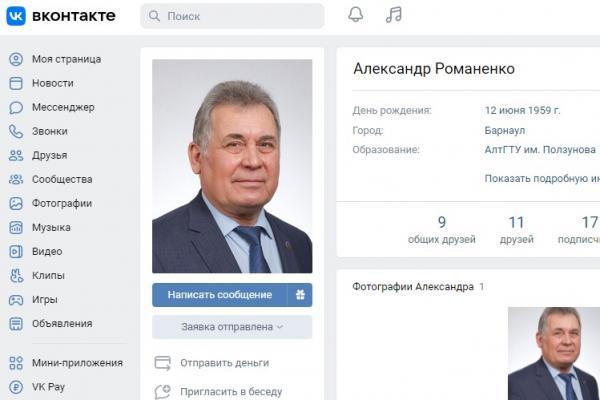Viewport: 600px width, 400px height.
Task: Open Мессенджер from the sidebar
Action: pos(52,107)
